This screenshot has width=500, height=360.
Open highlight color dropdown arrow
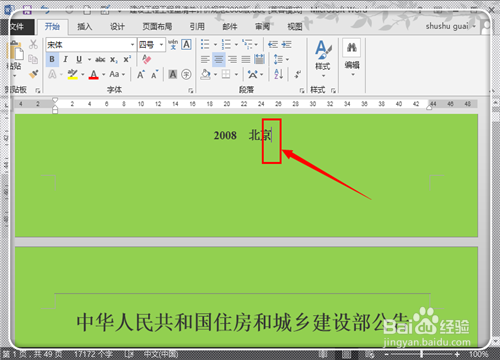tap(83, 74)
